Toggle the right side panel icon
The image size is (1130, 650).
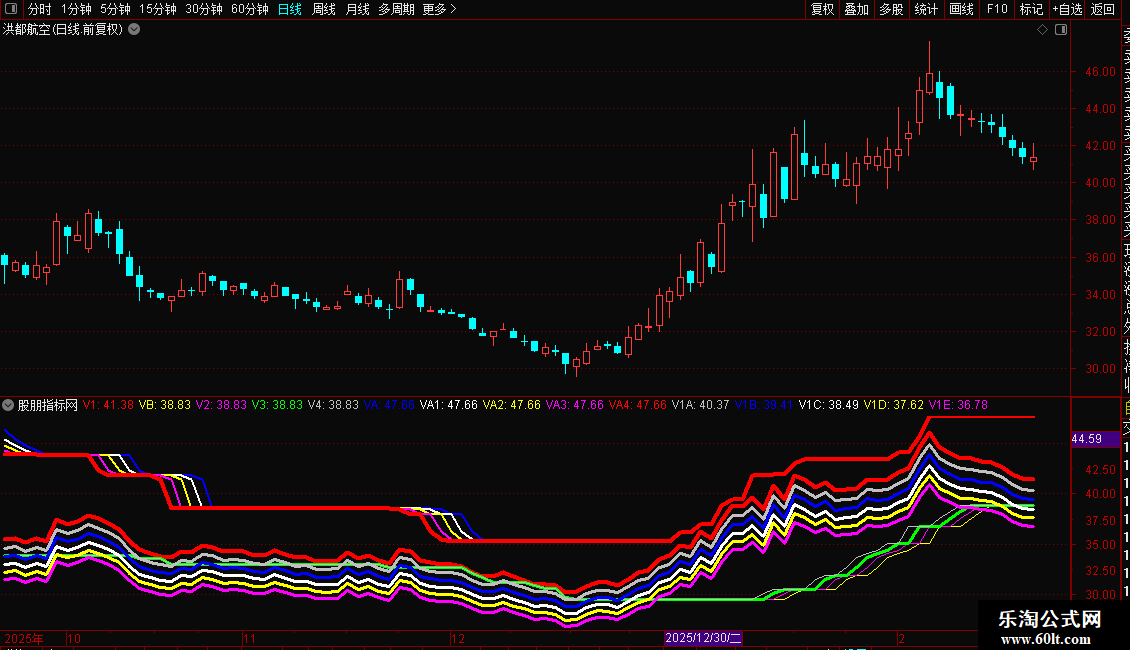[x=1061, y=30]
